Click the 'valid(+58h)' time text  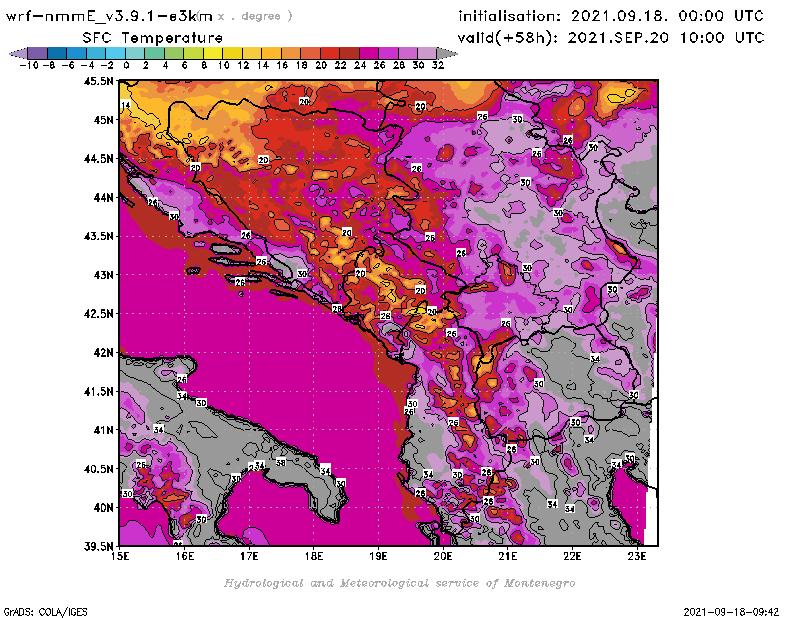[x=611, y=37]
